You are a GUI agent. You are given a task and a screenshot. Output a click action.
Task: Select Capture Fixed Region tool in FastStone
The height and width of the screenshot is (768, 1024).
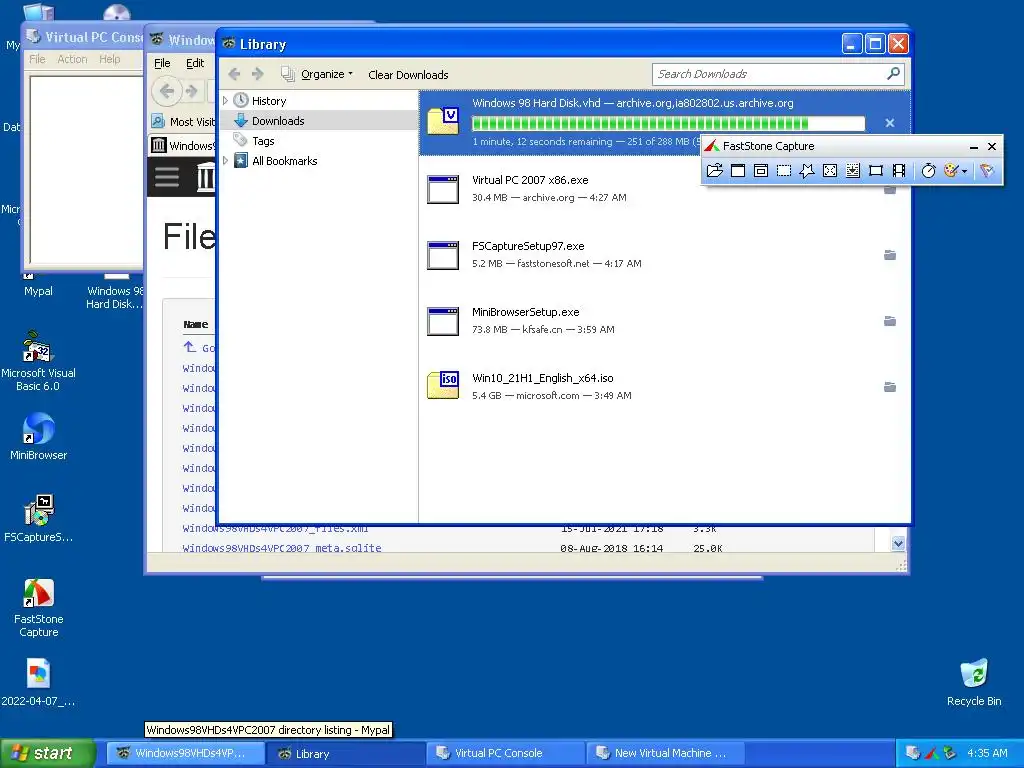[876, 170]
